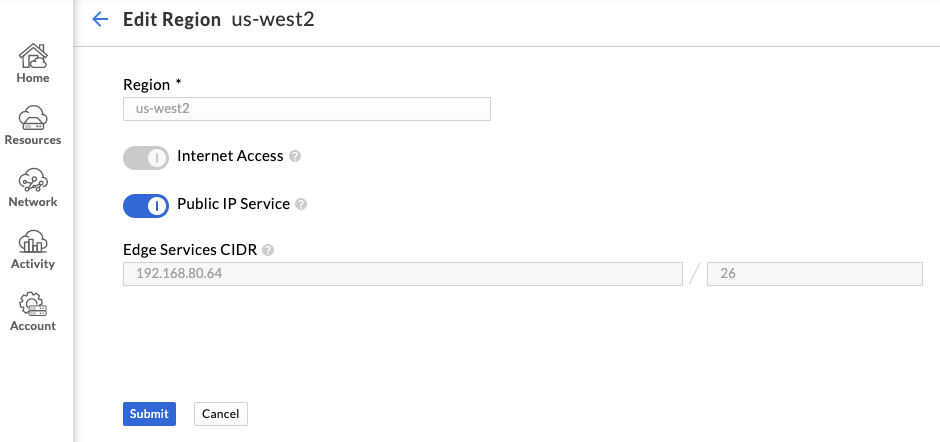Focus the CIDR address field 192.168.80.64
The width and height of the screenshot is (940, 442).
[403, 273]
